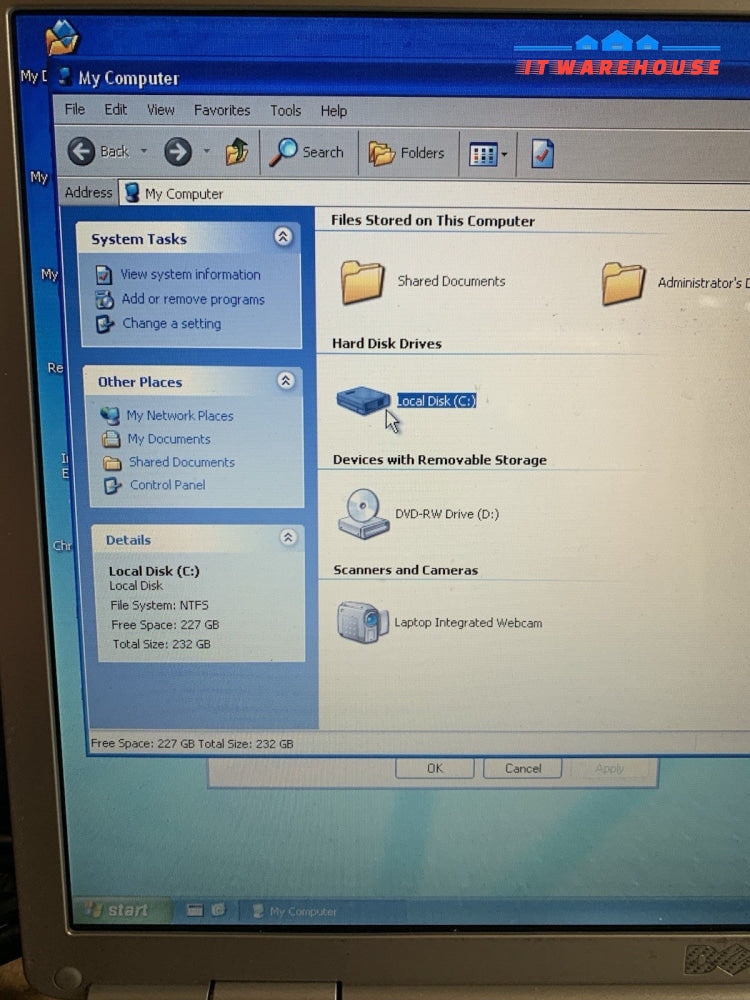Click the toolbar icon with red checkmark

(542, 154)
